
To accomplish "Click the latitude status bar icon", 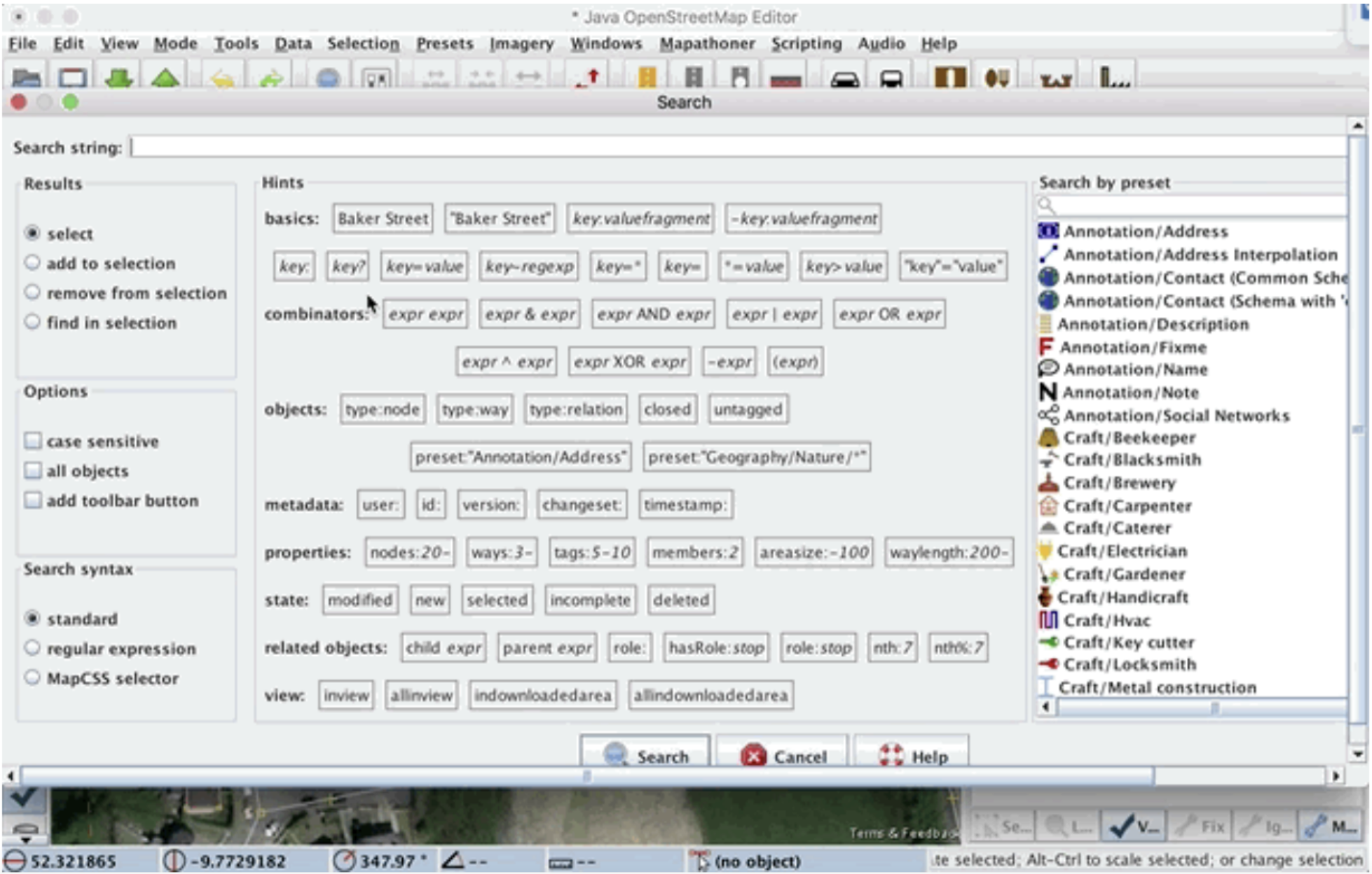I will point(14,861).
